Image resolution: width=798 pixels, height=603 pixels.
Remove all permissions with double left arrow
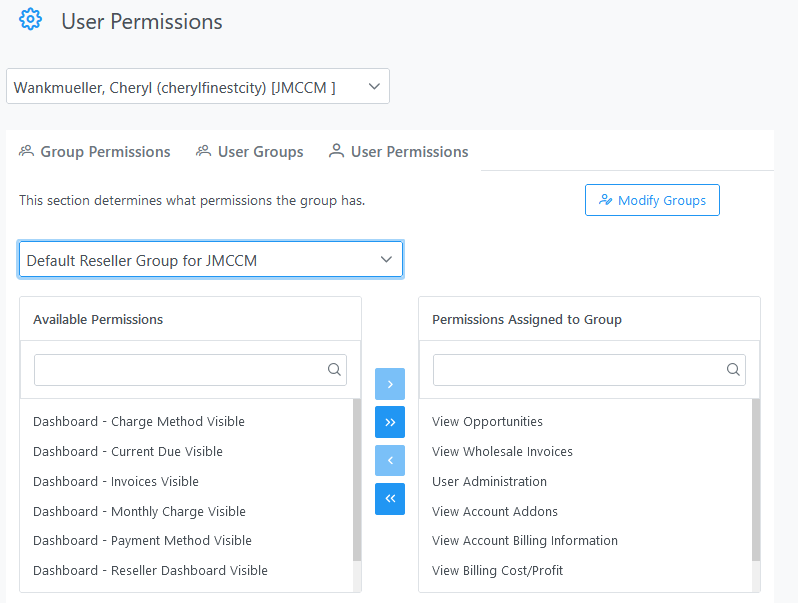390,499
